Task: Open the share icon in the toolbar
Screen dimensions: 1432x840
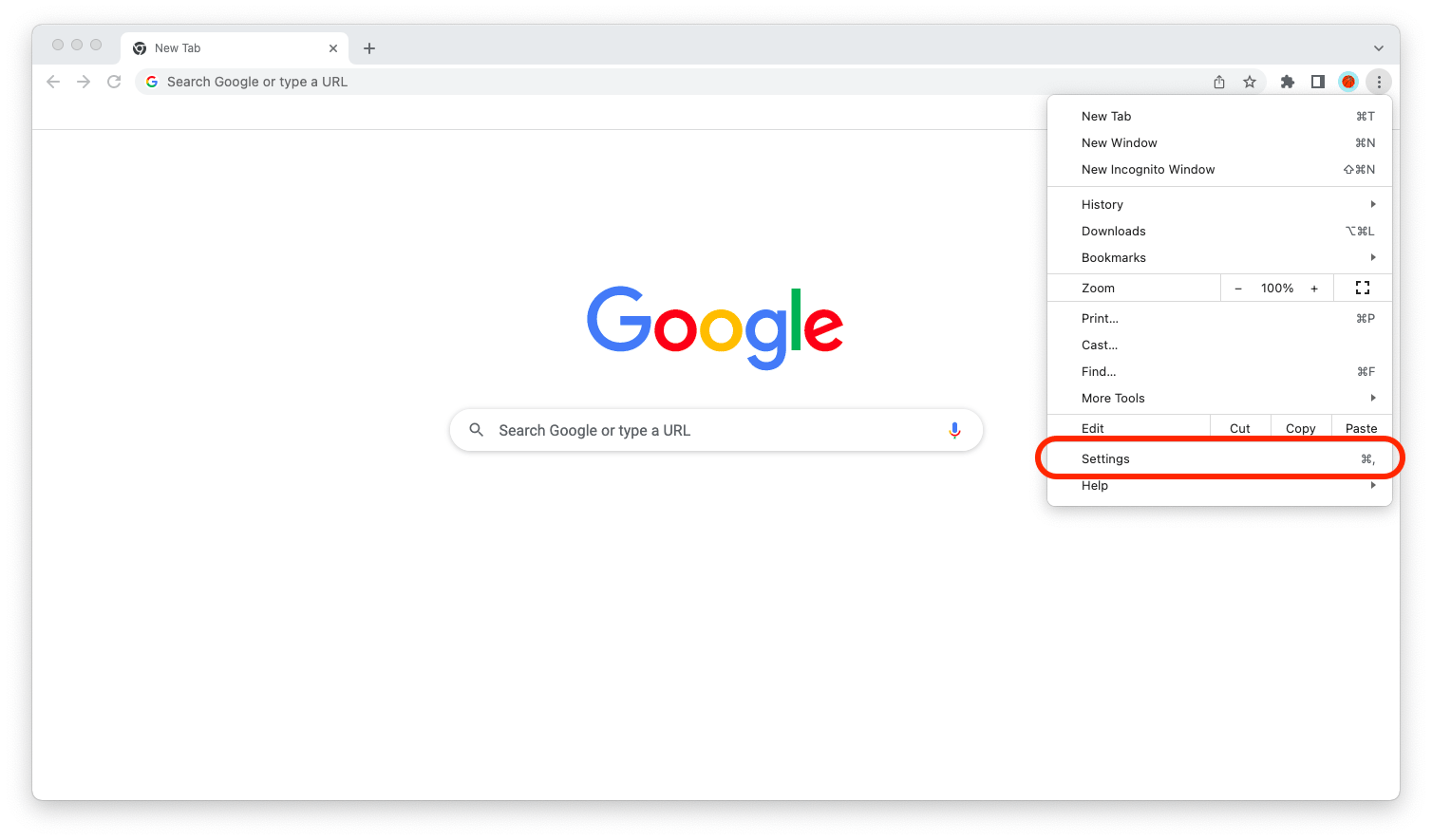Action: tap(1219, 82)
